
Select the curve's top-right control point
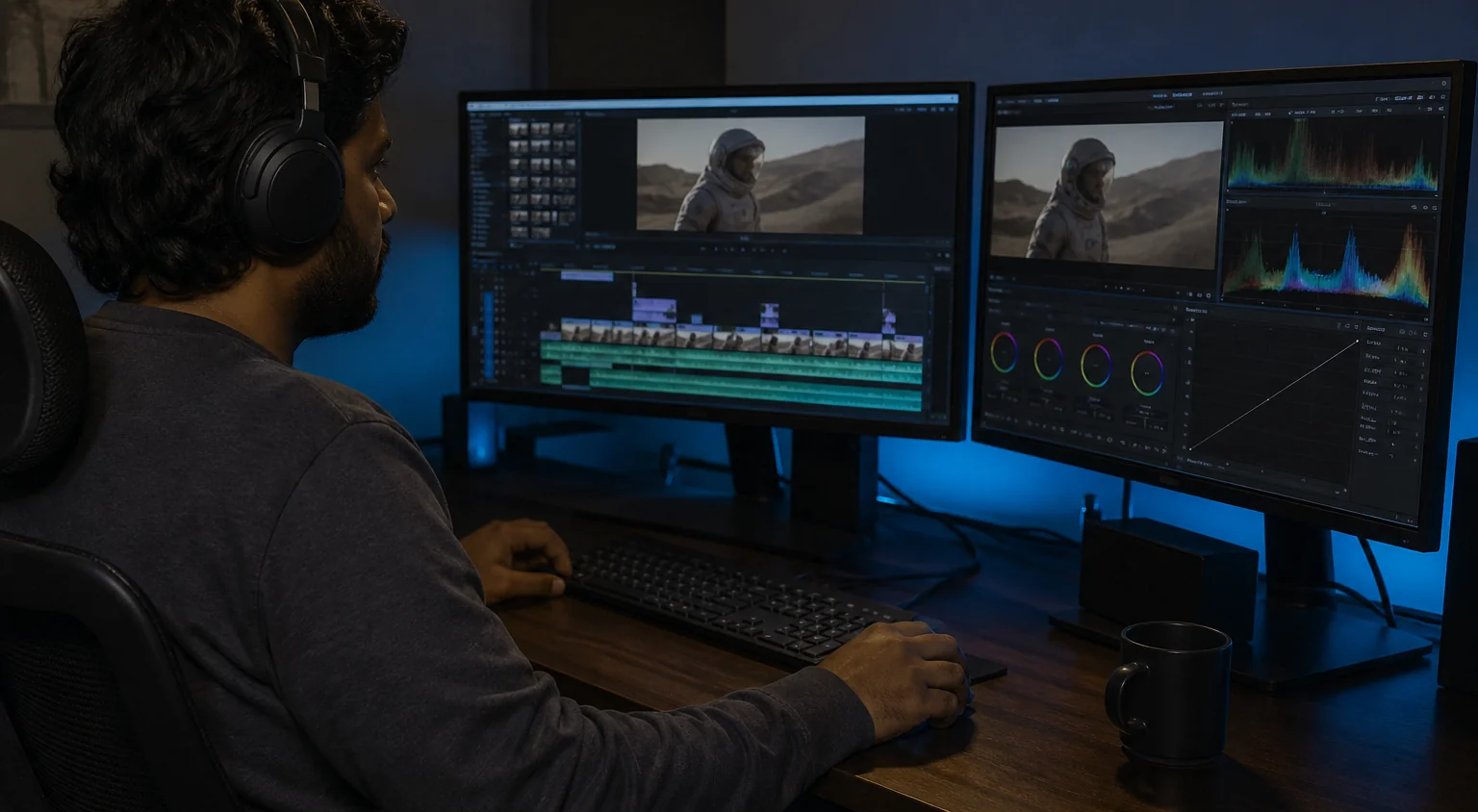click(1358, 342)
